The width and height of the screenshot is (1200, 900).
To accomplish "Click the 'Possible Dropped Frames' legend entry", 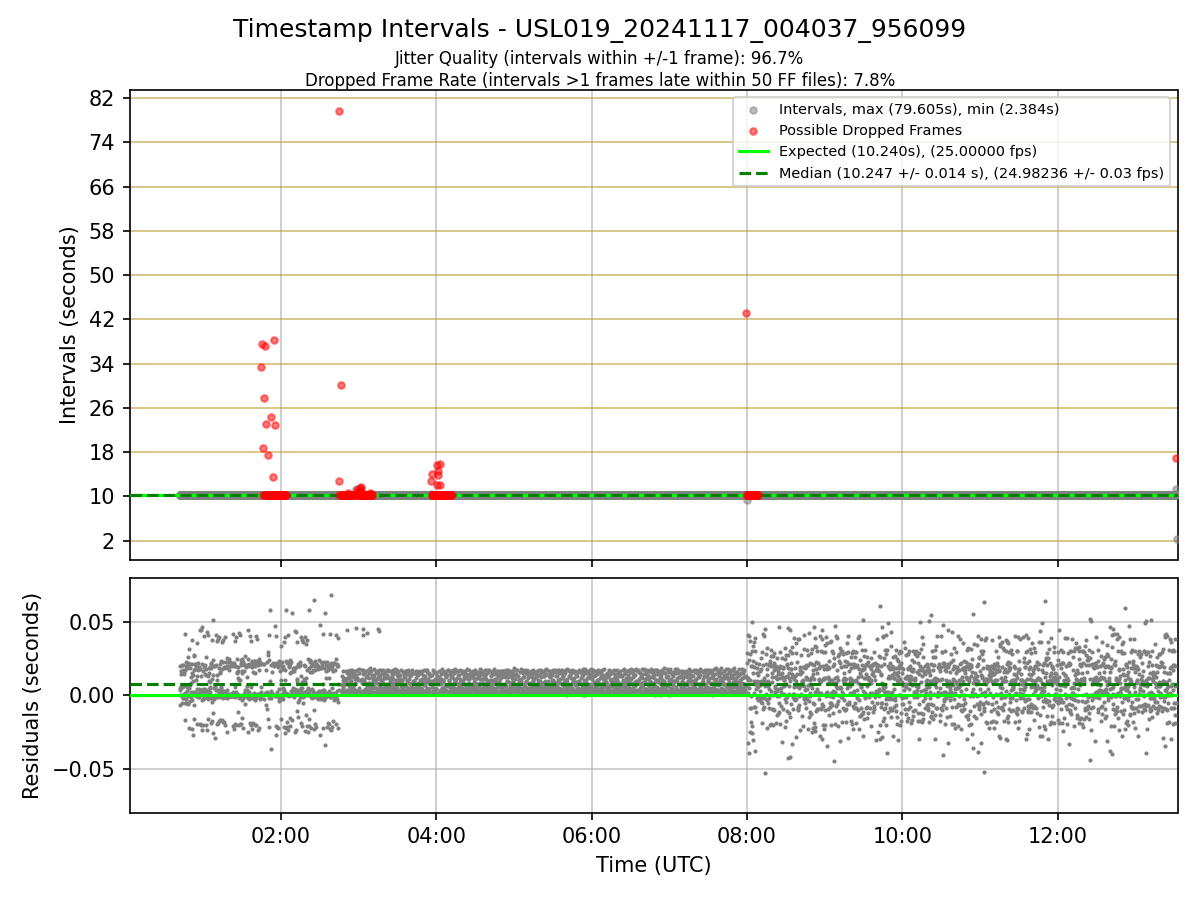I will coord(870,130).
